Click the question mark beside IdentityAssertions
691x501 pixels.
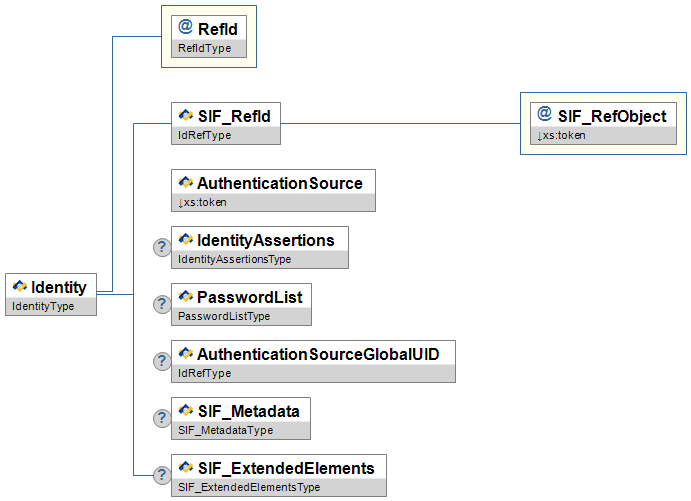(160, 247)
